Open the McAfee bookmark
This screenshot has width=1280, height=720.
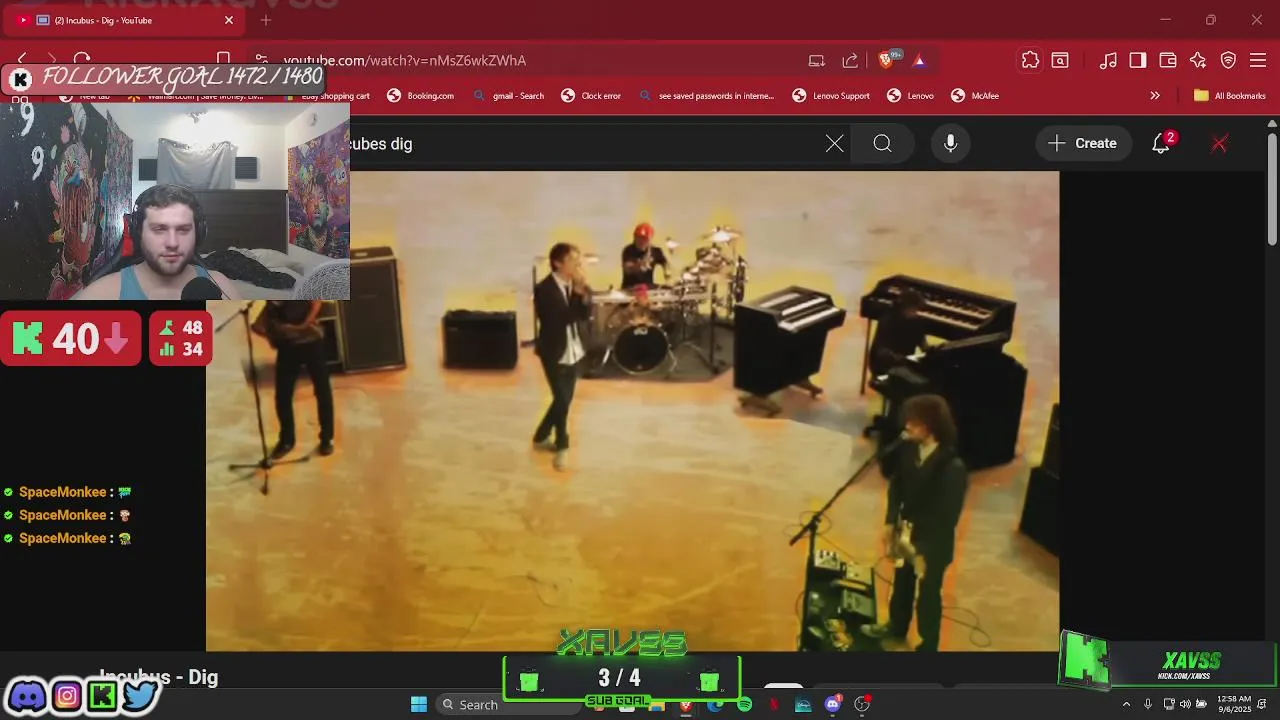[975, 96]
